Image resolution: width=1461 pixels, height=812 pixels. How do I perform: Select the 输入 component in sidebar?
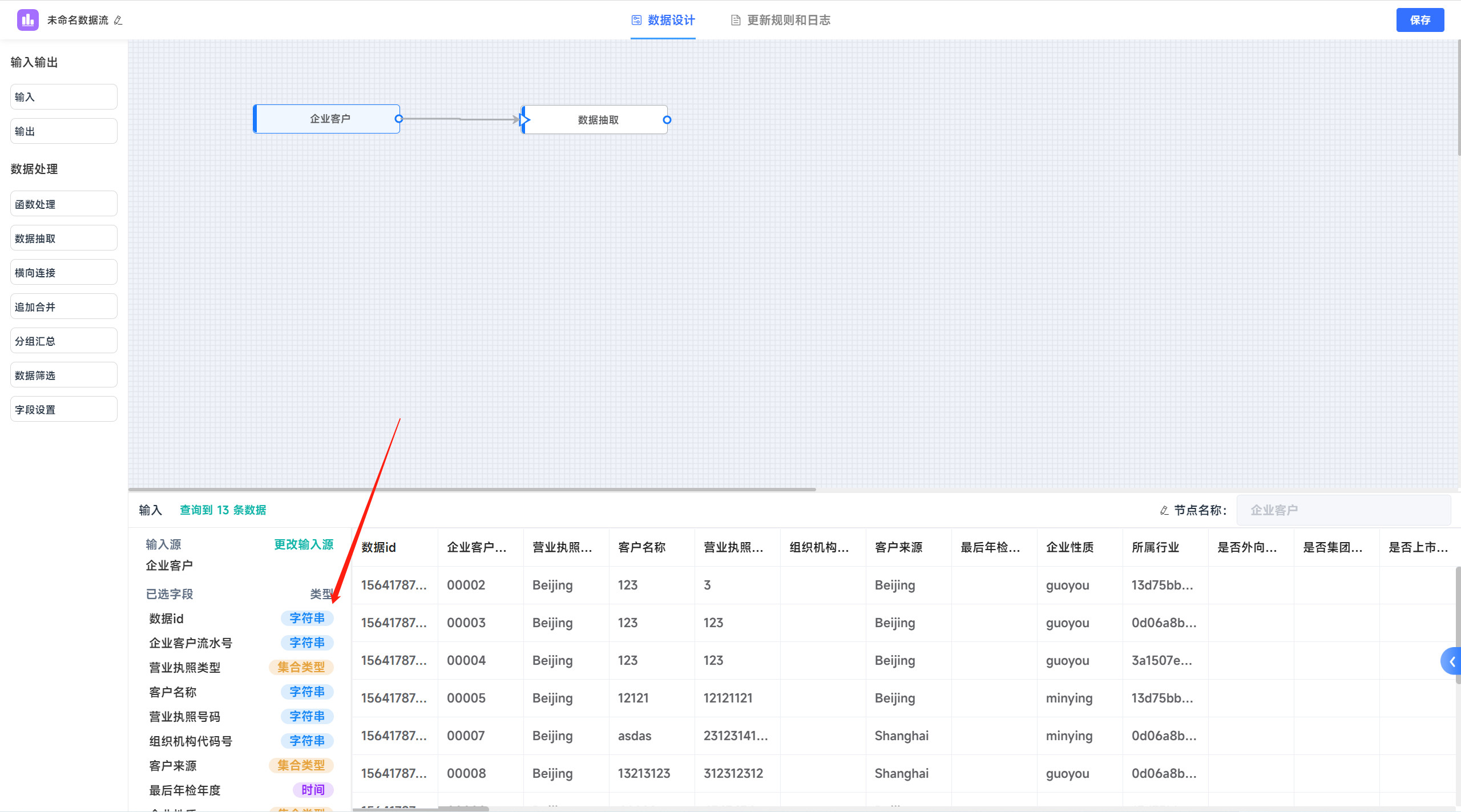point(64,97)
